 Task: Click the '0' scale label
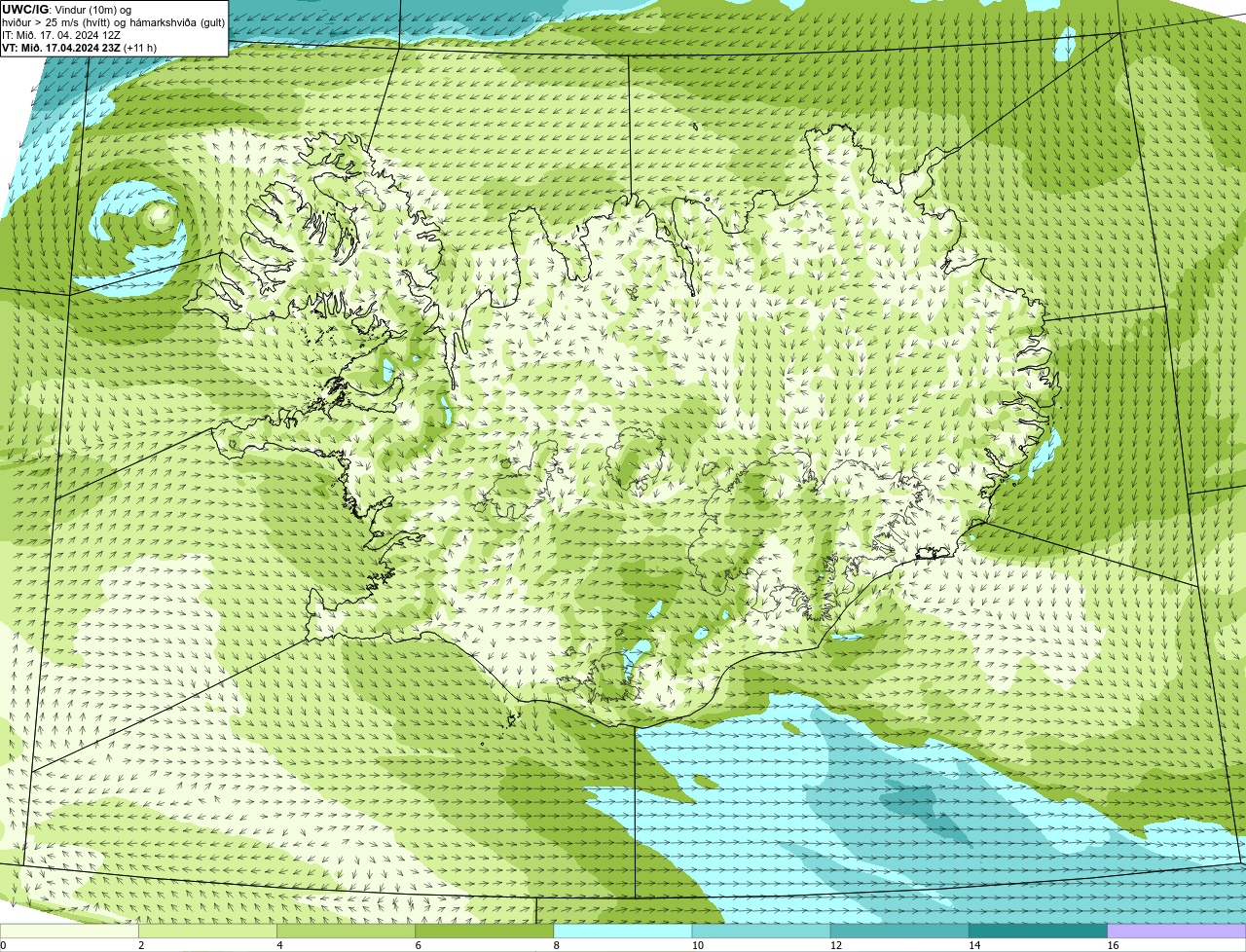pyautogui.click(x=3, y=945)
